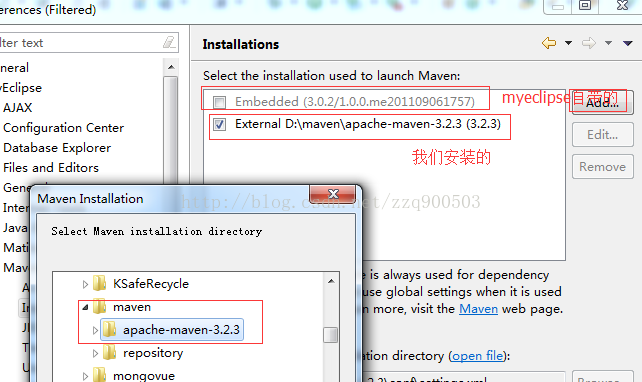Maximize the Preferences window
The width and height of the screenshot is (642, 382).
(585, 6)
